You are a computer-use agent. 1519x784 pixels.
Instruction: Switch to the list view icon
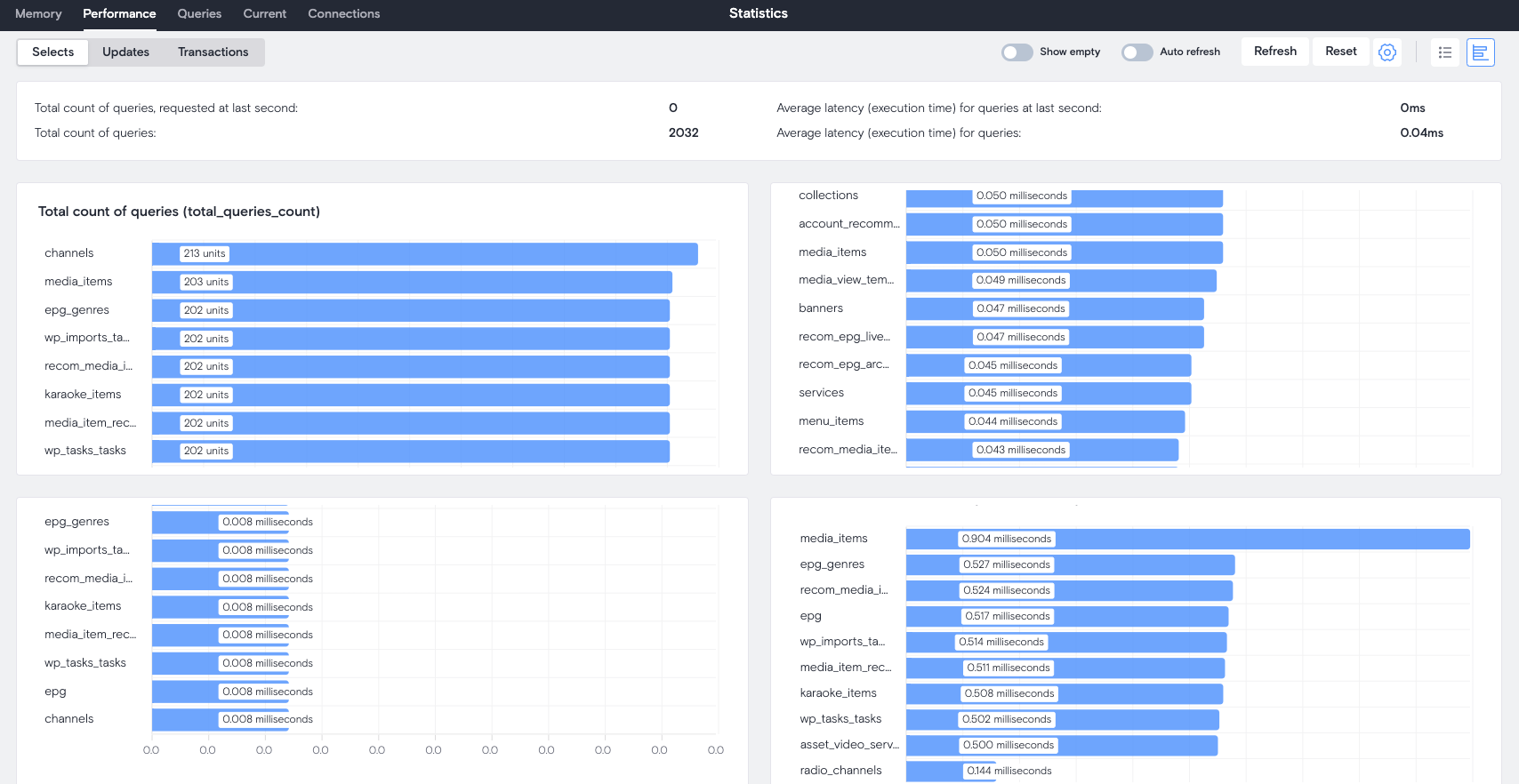click(1445, 52)
